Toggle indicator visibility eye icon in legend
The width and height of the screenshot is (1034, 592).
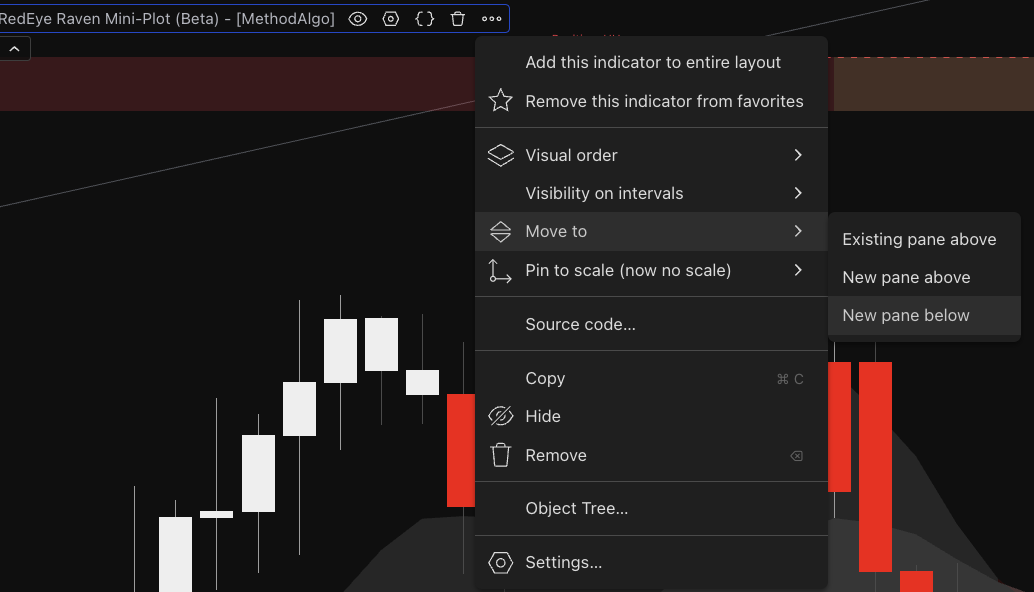(x=358, y=19)
